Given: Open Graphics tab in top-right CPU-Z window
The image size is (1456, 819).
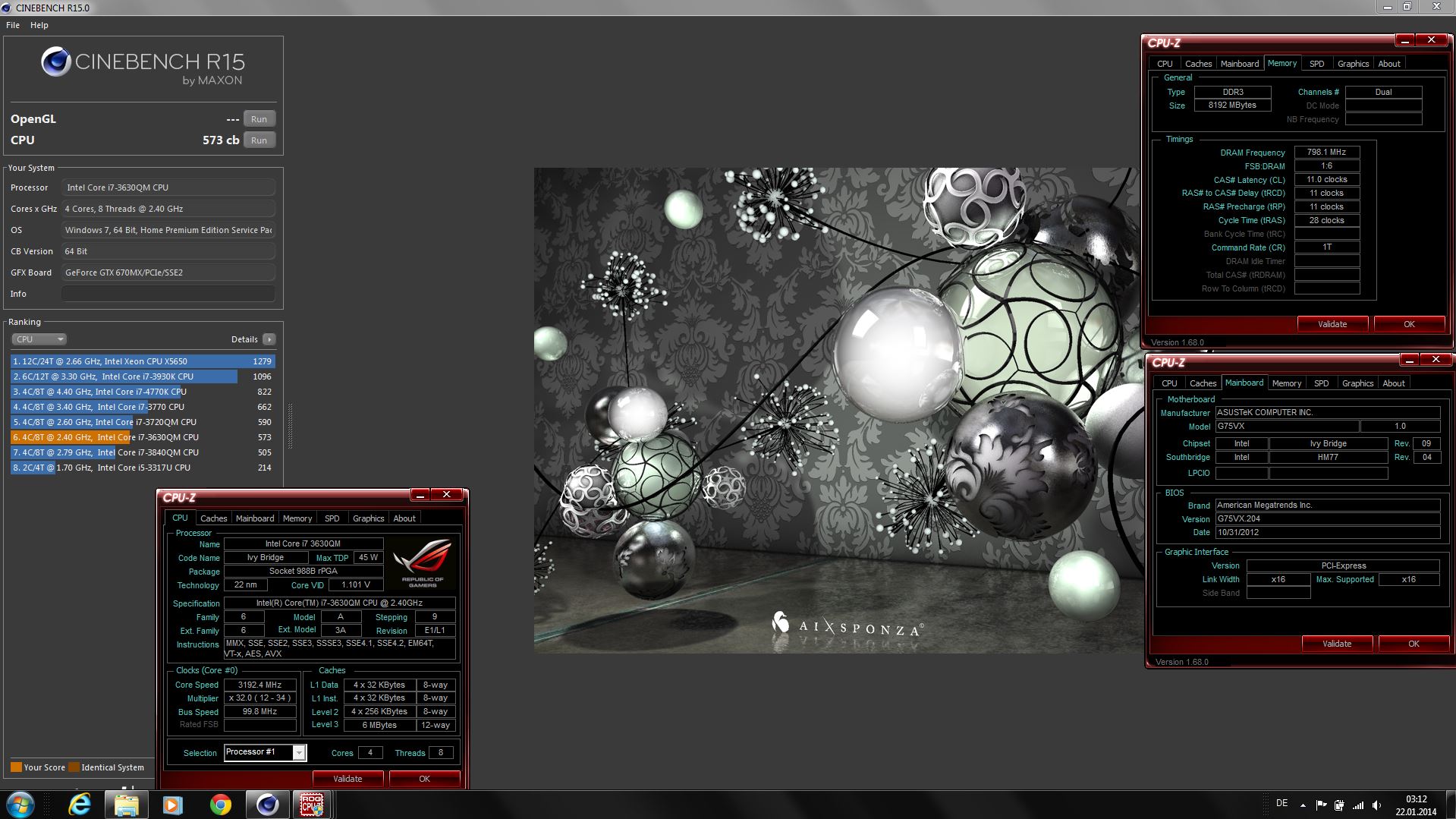Looking at the screenshot, I should tap(1354, 64).
